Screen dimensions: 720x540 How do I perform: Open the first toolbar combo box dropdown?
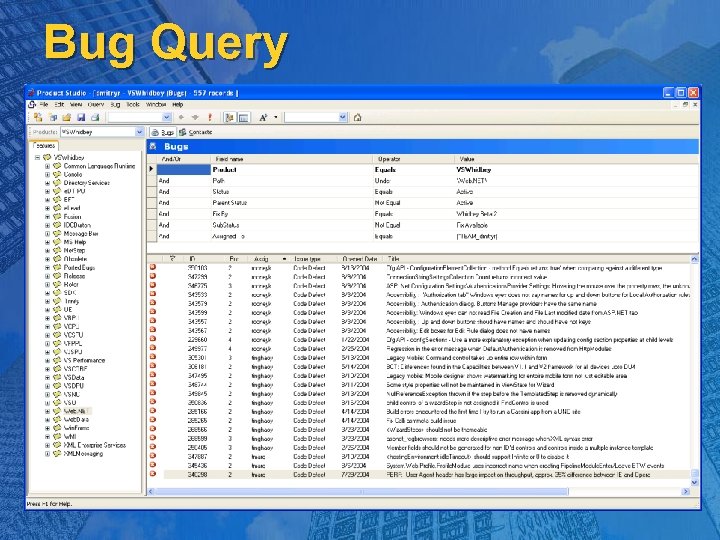point(167,118)
